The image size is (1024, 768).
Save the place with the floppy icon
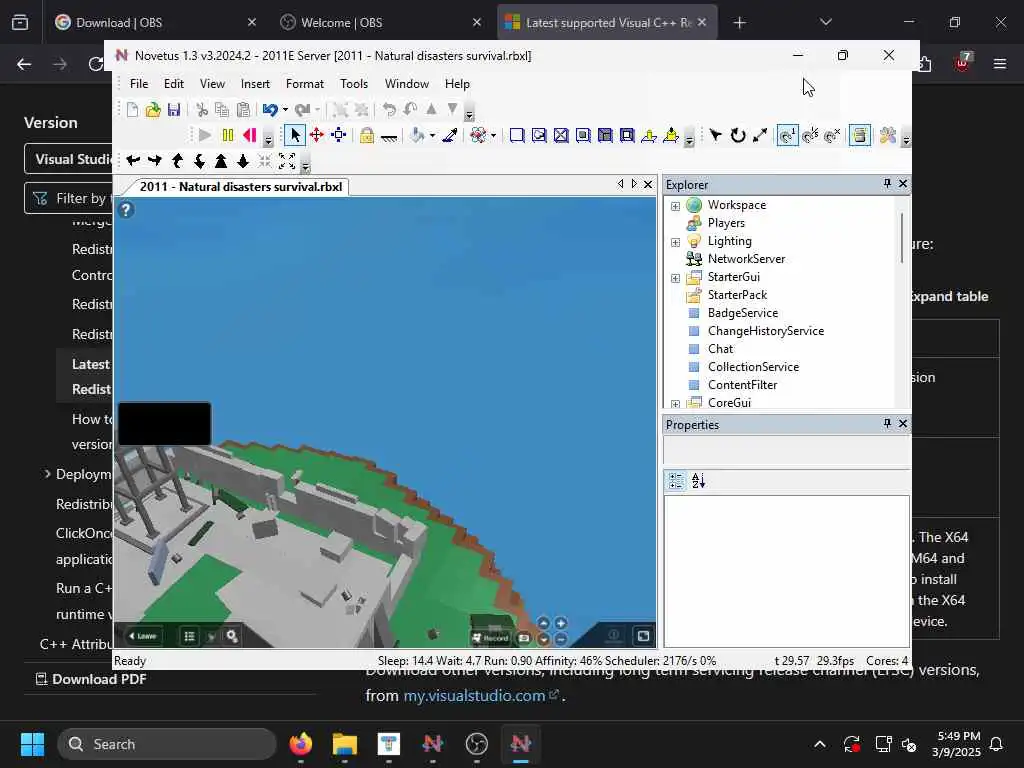[x=174, y=110]
